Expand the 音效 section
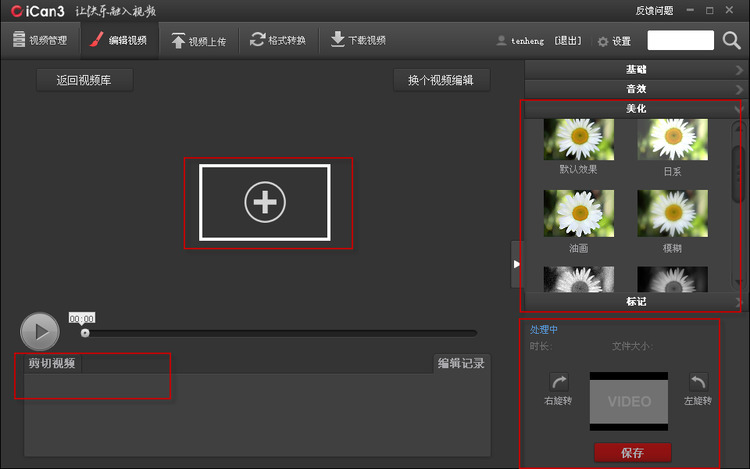750x469 pixels. click(x=634, y=89)
